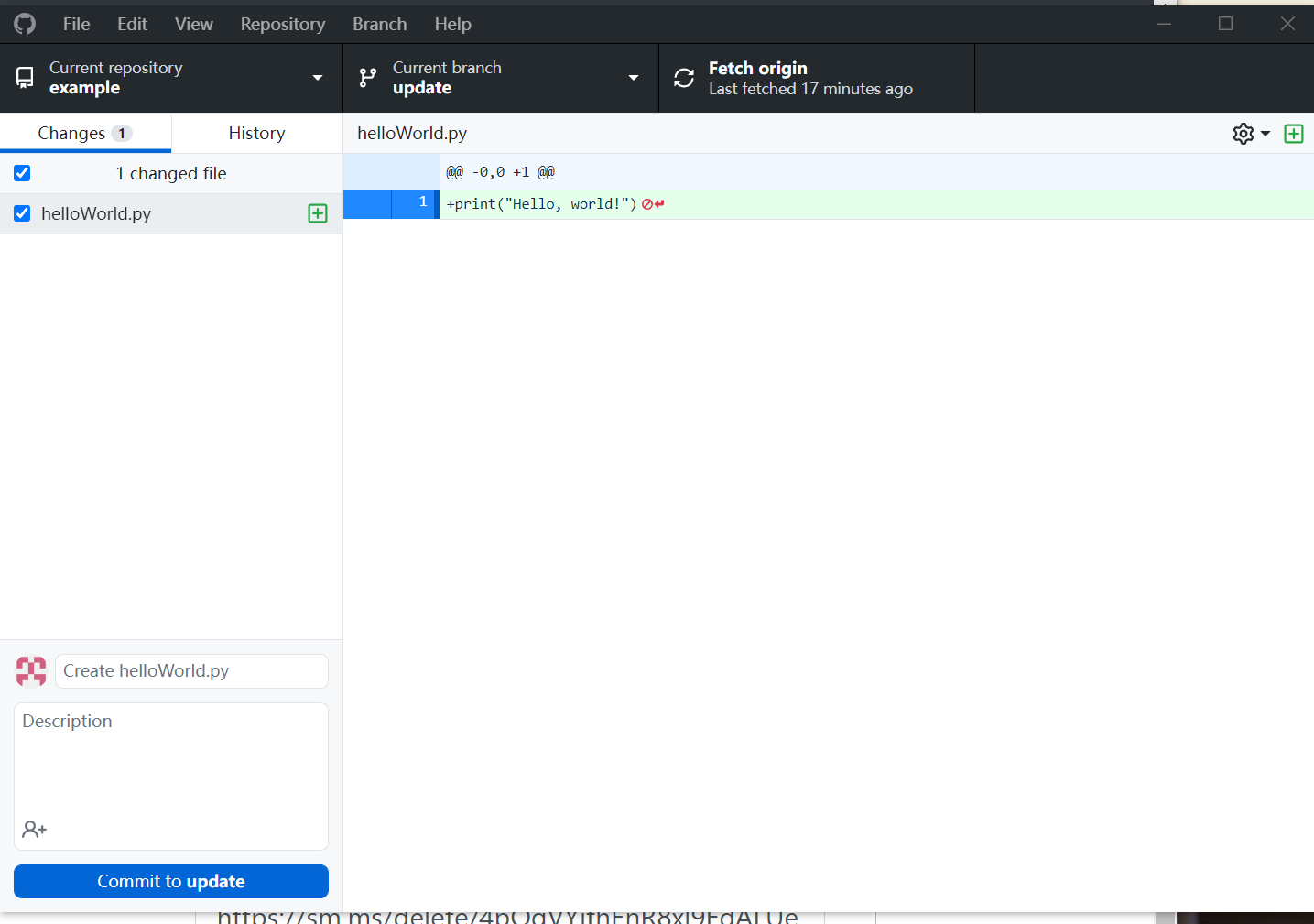Viewport: 1314px width, 924px height.
Task: Click the added-file icon in diff header
Action: tap(1294, 134)
